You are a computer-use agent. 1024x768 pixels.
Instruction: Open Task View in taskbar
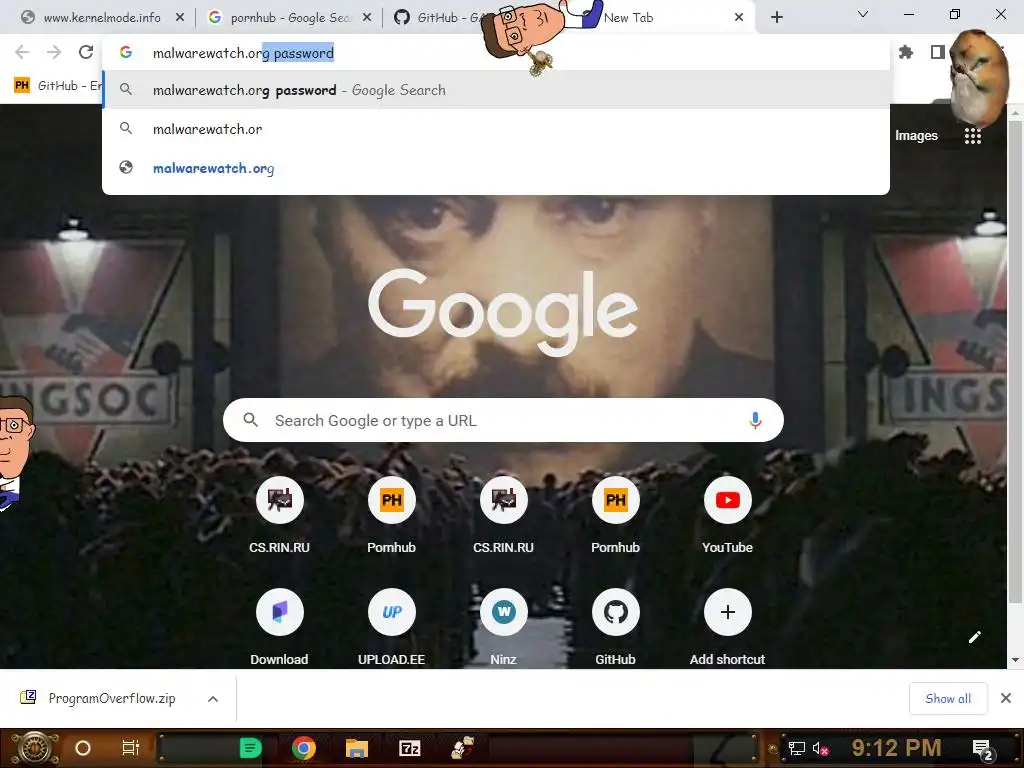pyautogui.click(x=131, y=748)
